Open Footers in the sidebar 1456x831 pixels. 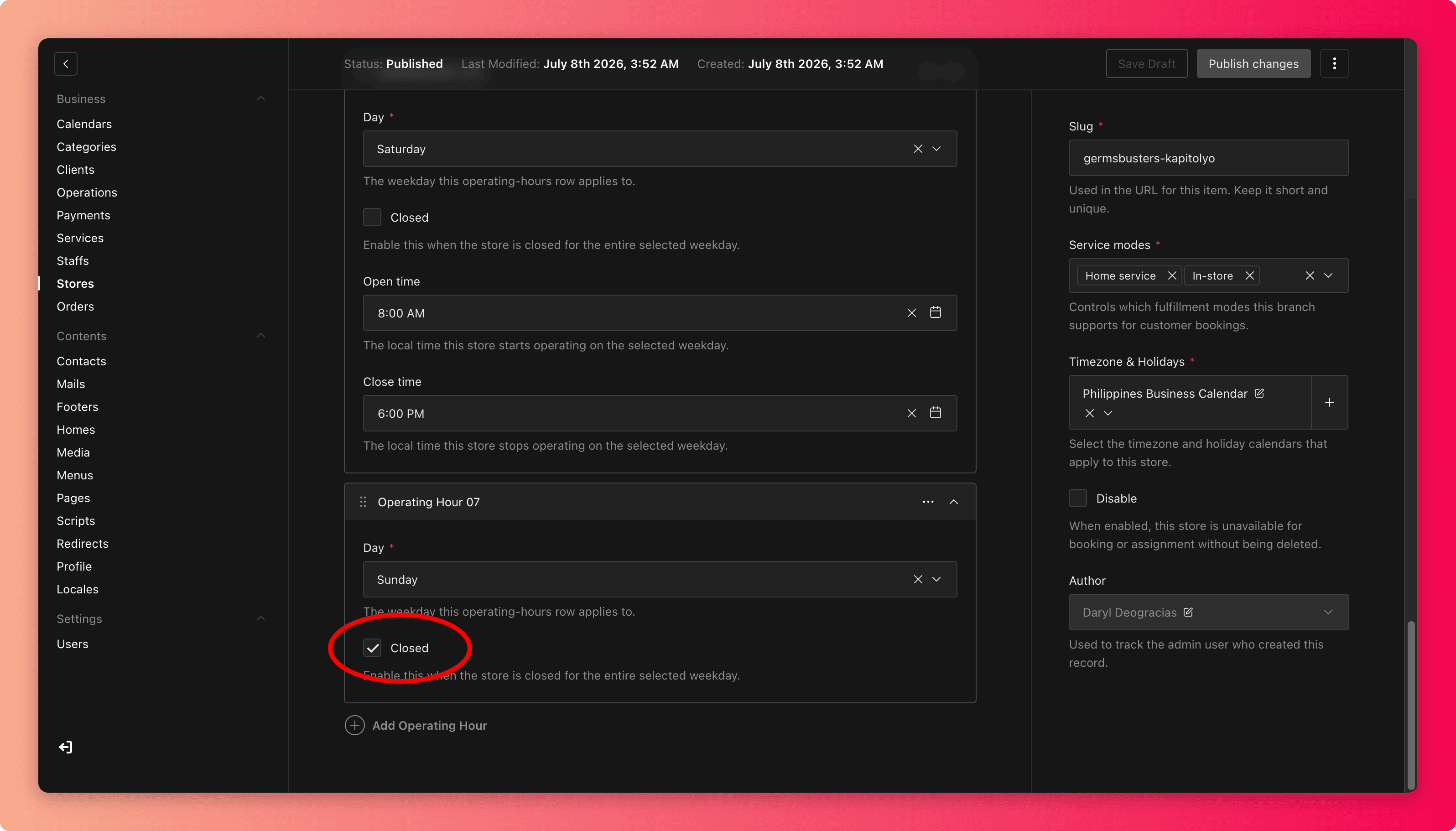click(77, 407)
